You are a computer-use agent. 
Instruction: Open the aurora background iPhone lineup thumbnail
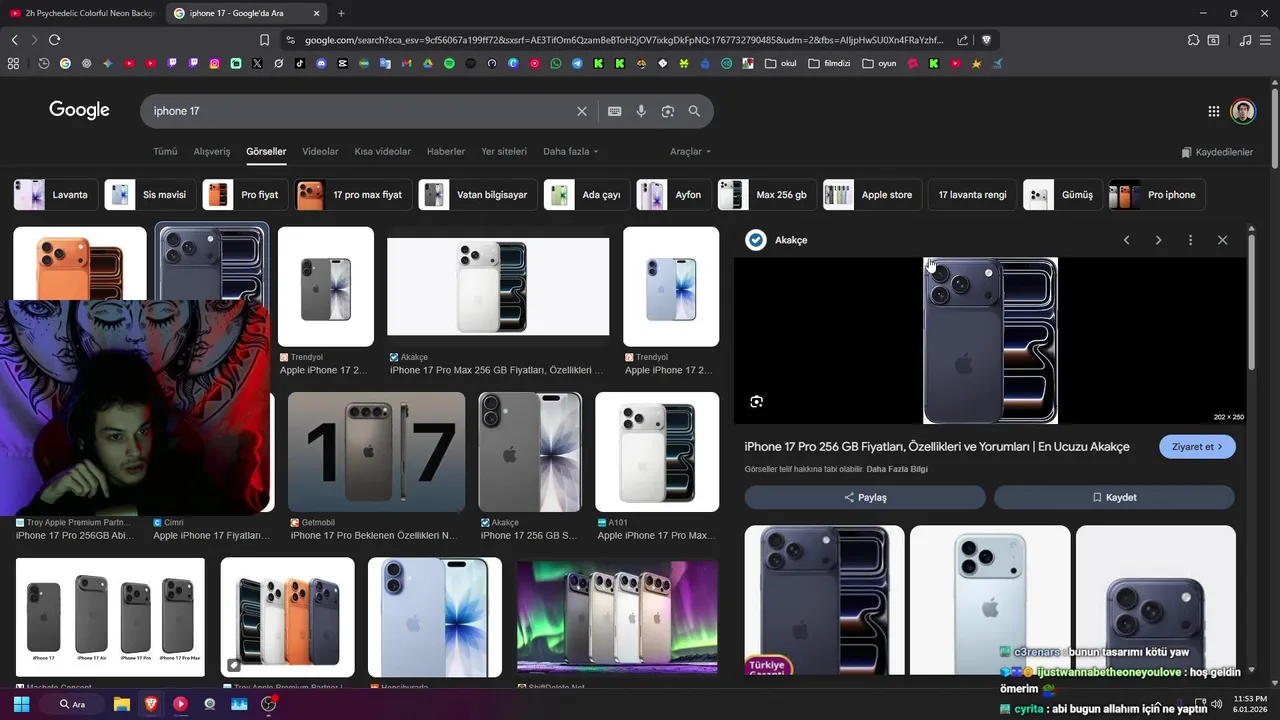617,616
